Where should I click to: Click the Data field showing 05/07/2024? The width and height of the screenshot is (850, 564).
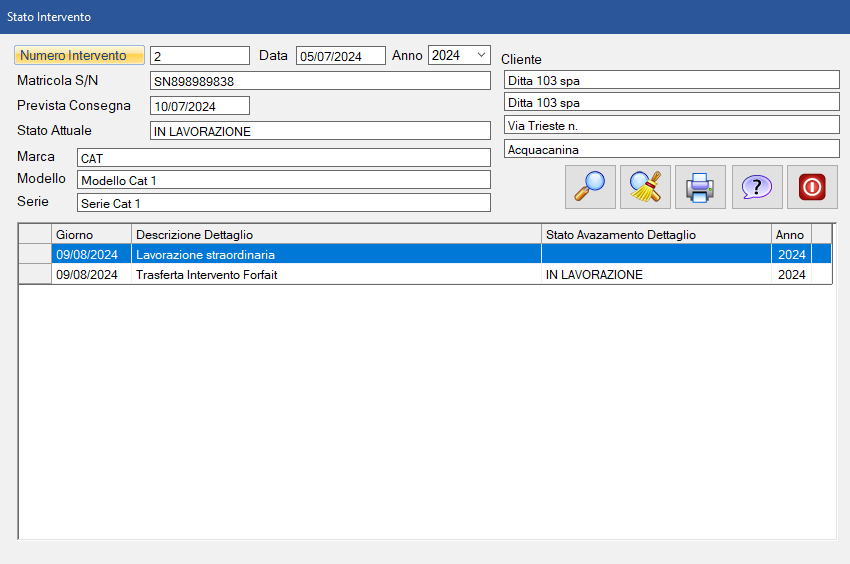tap(340, 56)
